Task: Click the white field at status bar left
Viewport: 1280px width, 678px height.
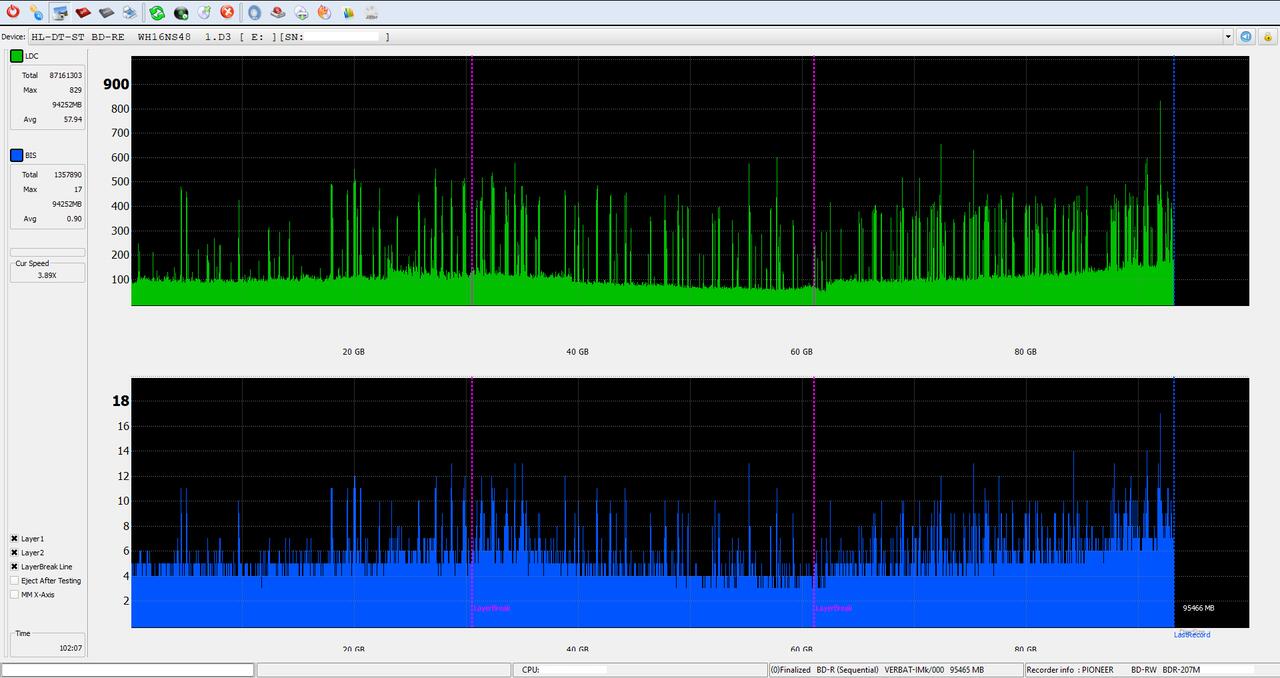Action: pos(128,670)
